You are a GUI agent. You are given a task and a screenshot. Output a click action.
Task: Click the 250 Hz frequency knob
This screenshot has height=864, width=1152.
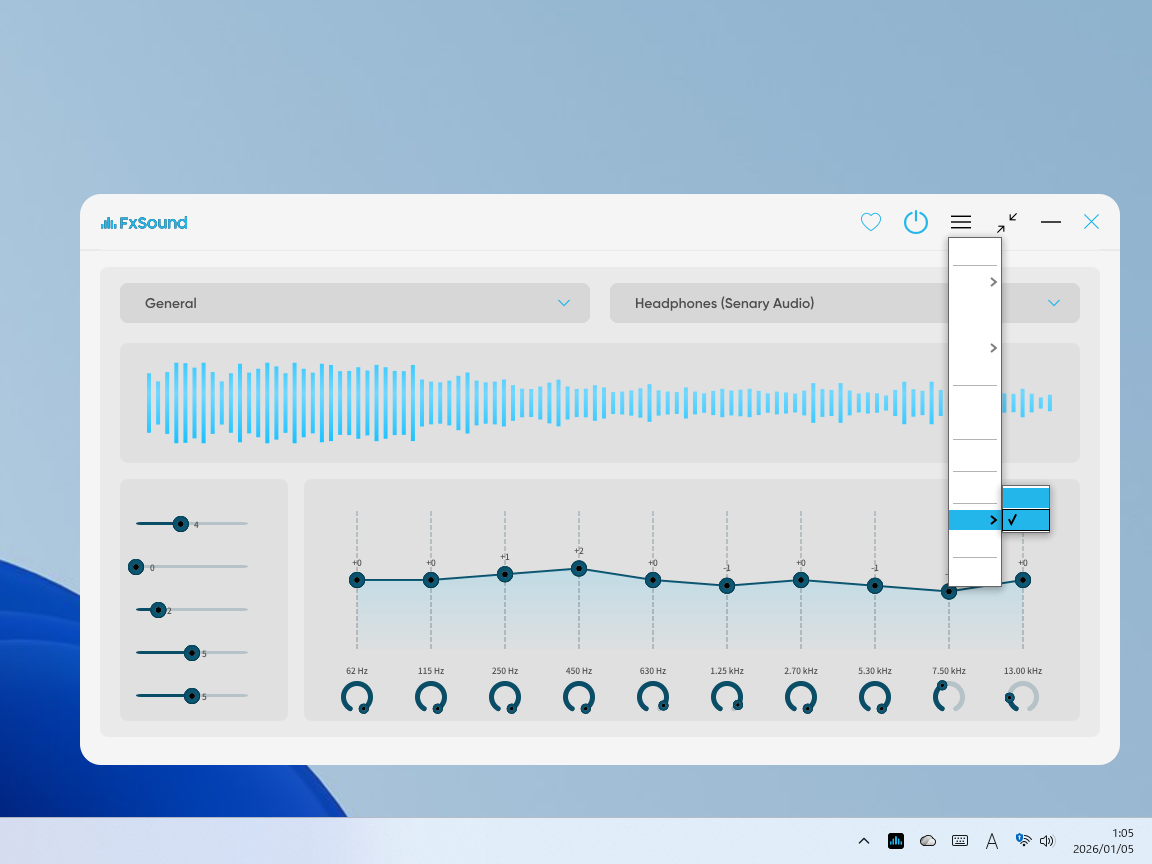tap(505, 697)
